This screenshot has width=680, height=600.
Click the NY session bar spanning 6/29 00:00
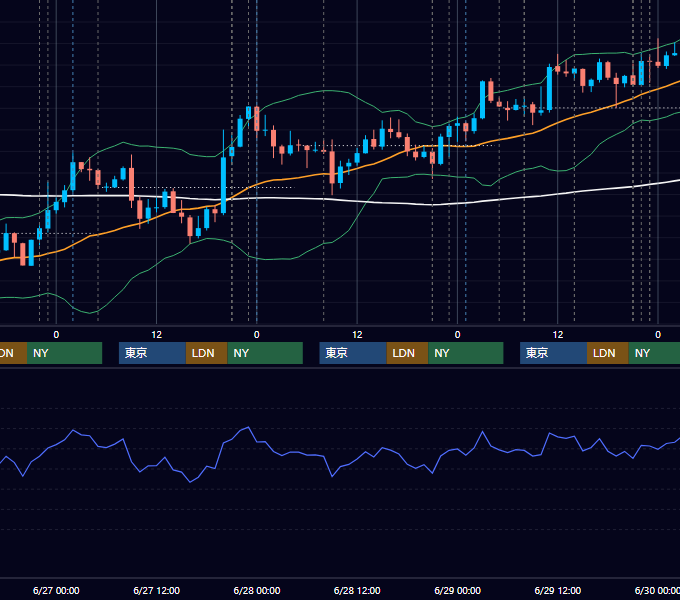466,353
